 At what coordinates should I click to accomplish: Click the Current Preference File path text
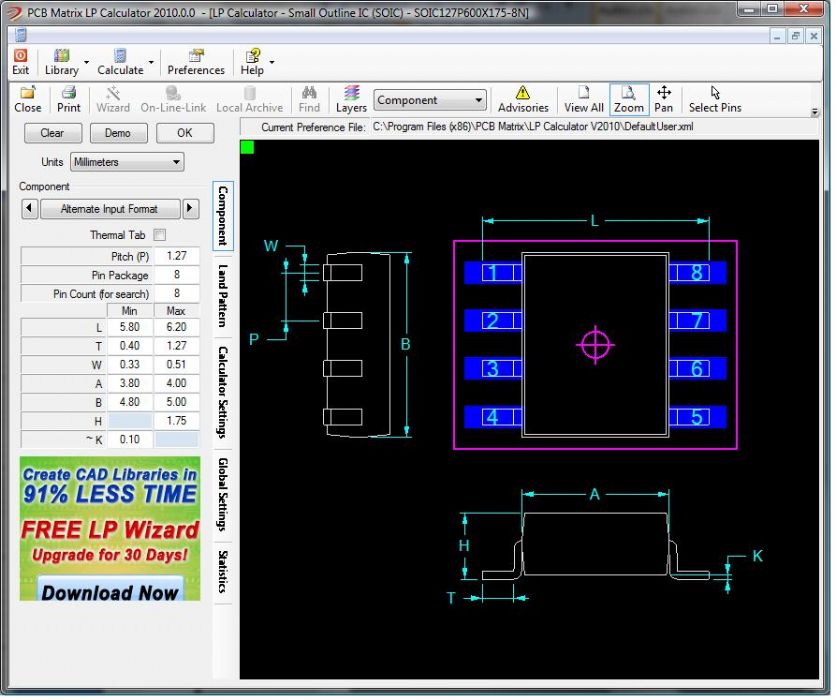533,127
